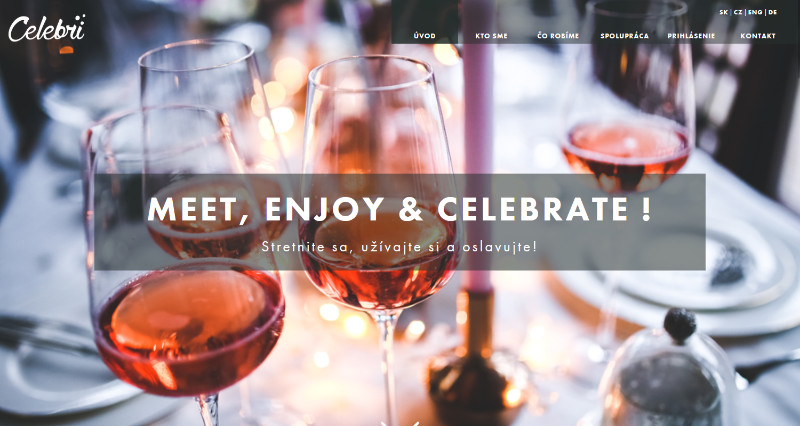Go to the KTO SME page
This screenshot has height=426, width=800.
tap(491, 36)
